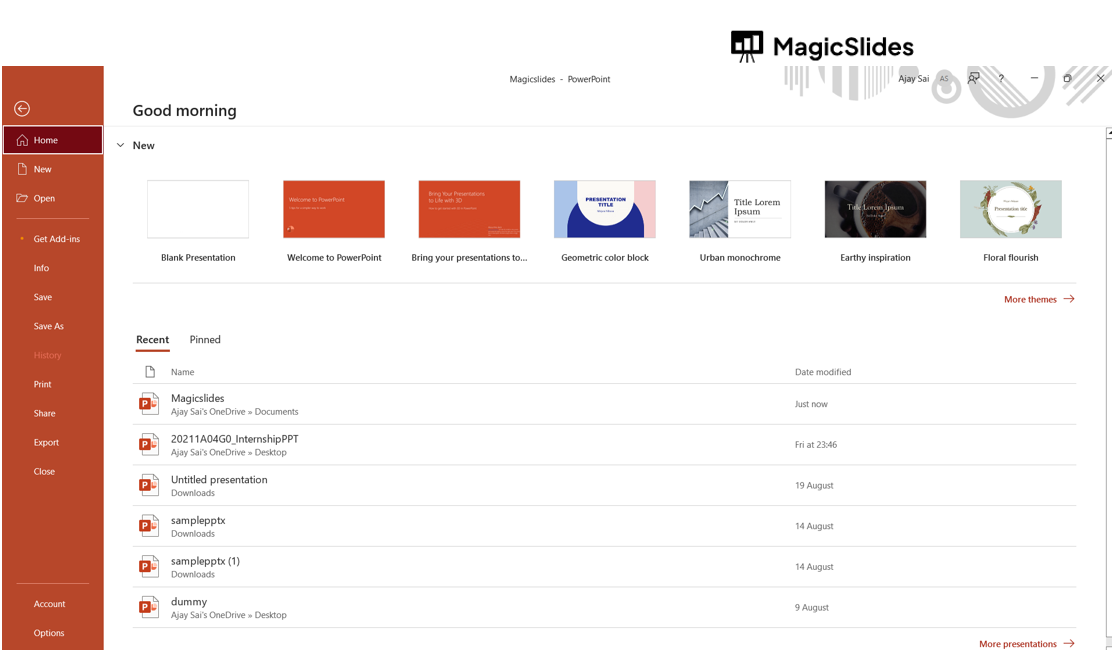Screen dimensions: 1112x650
Task: Click the Home house icon
Action: 22,140
